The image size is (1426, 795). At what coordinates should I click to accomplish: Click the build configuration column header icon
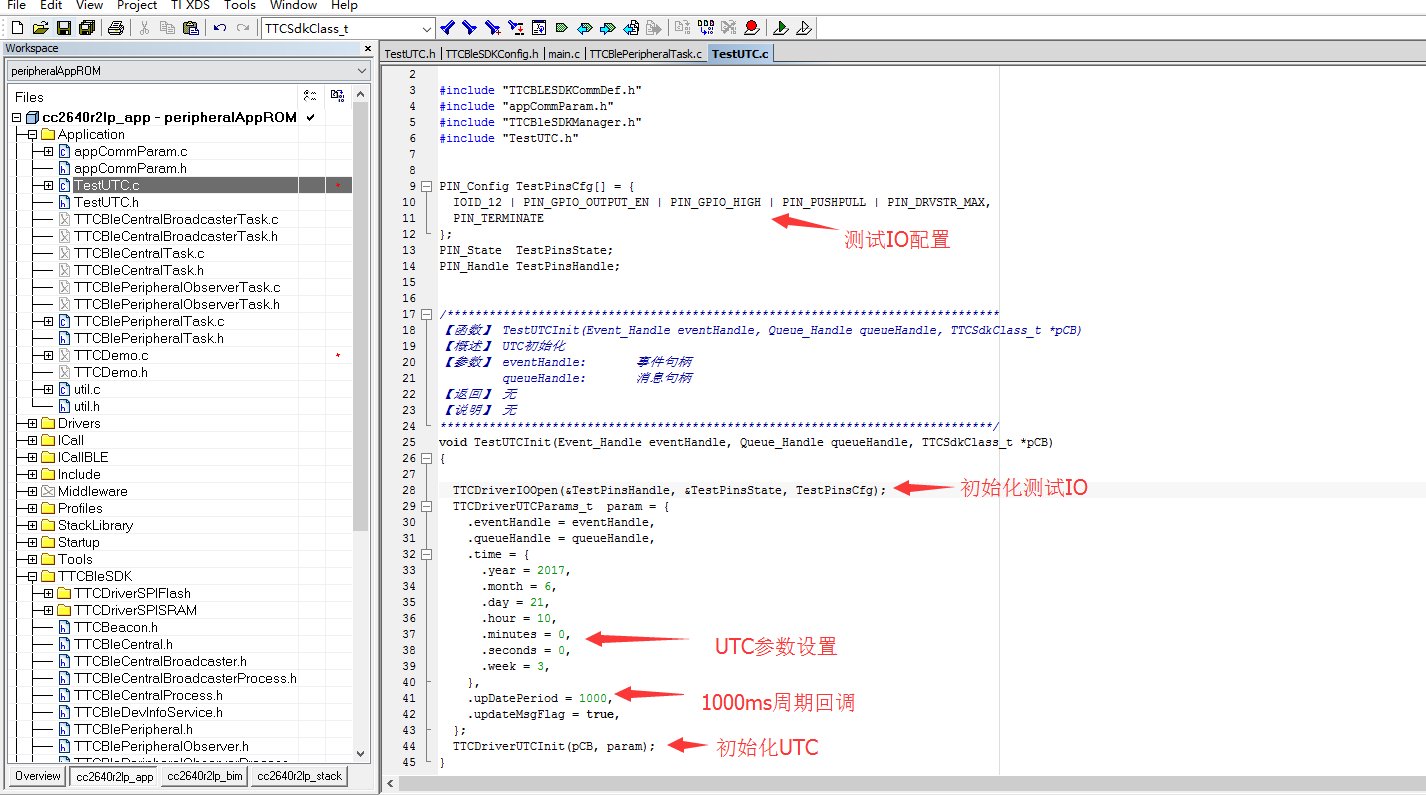pyautogui.click(x=310, y=96)
